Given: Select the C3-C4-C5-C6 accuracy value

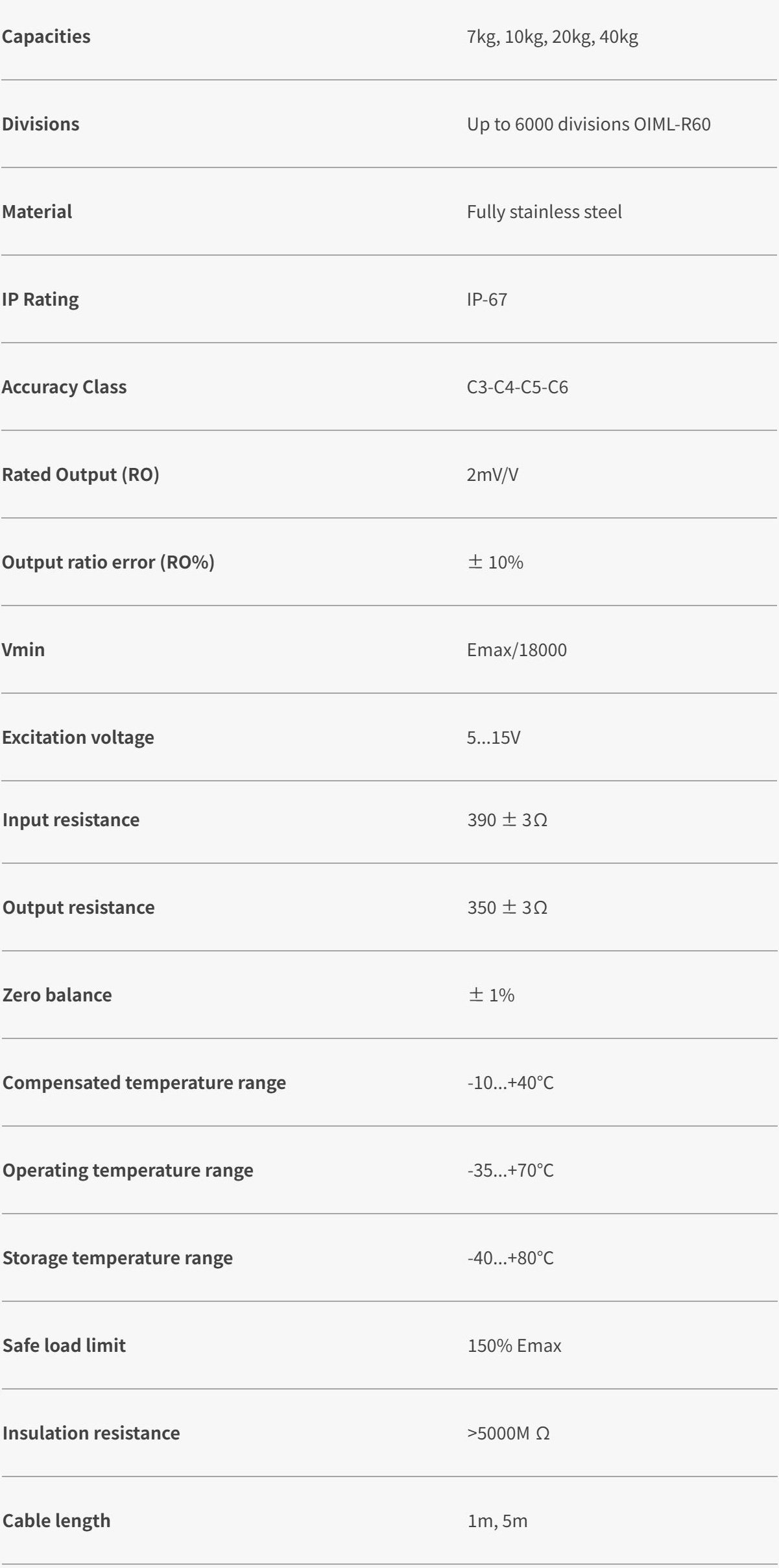Looking at the screenshot, I should coord(517,387).
